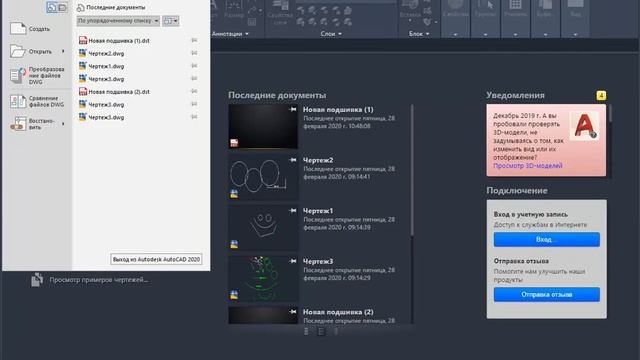Switch to open documents view toggle icon

(62, 7)
